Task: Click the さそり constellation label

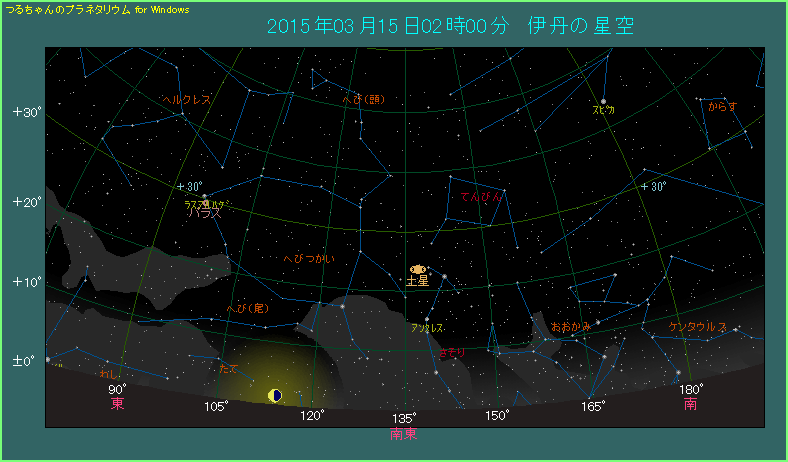Action: pos(451,352)
